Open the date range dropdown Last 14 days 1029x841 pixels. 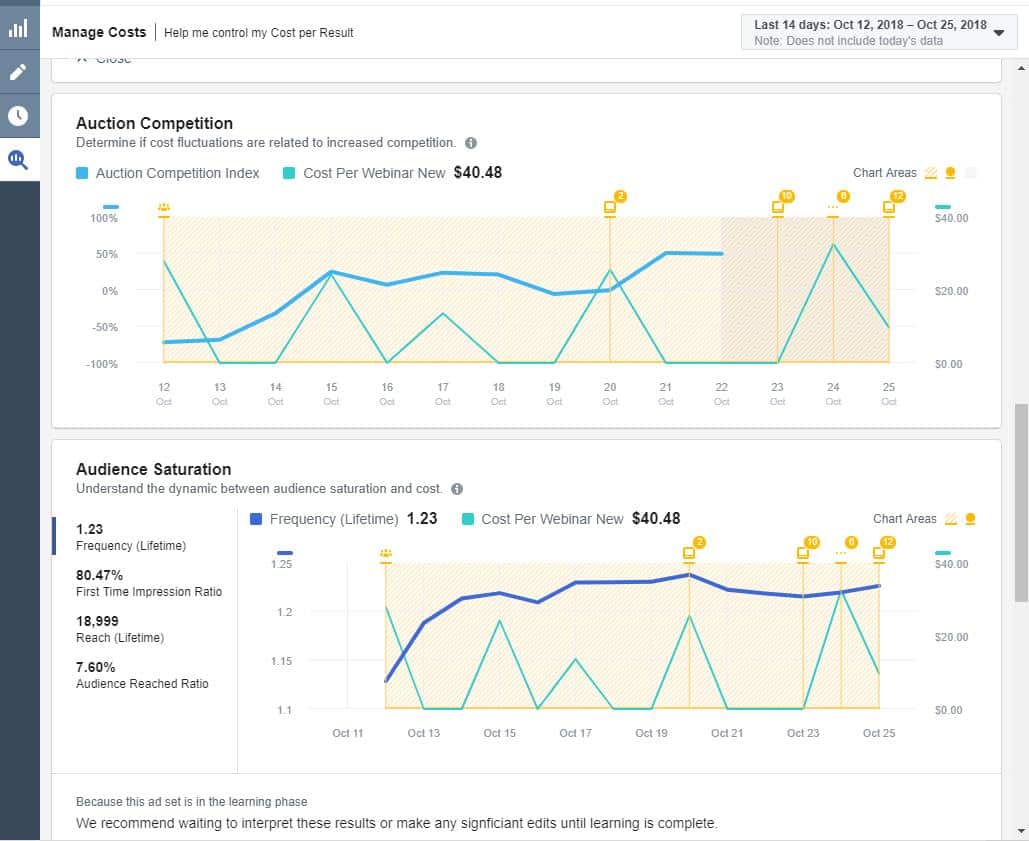point(879,32)
